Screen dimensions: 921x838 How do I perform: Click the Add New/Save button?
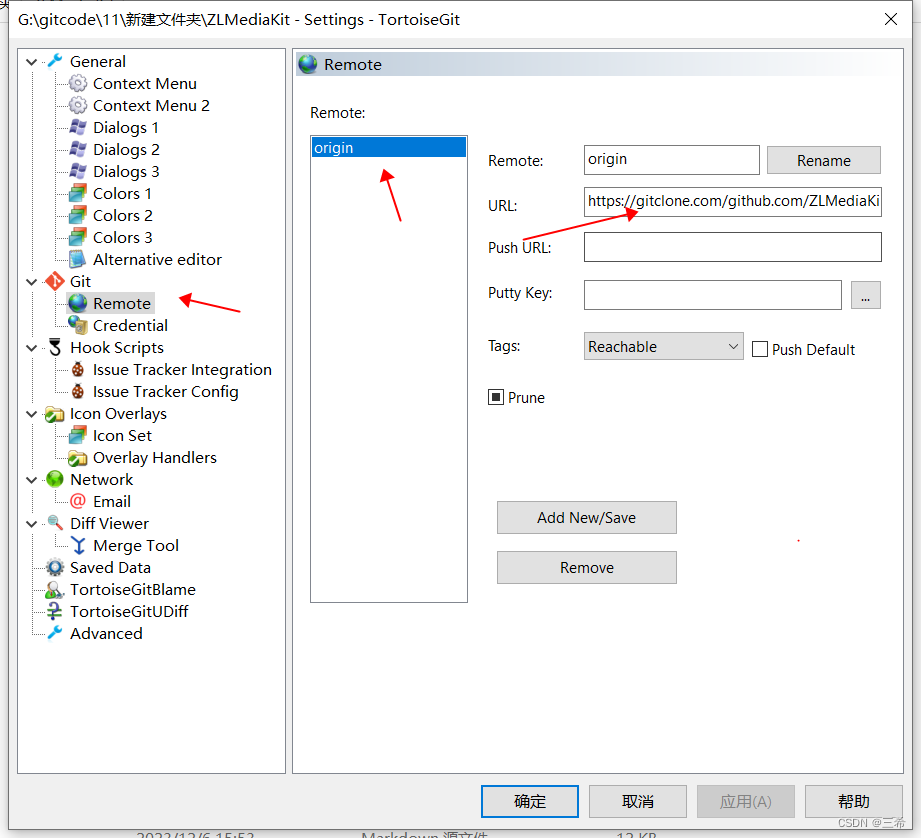586,517
